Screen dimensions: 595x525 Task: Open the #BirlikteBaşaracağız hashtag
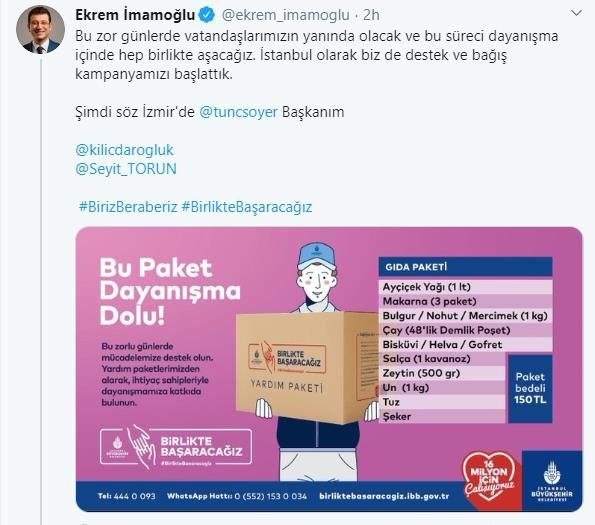point(247,207)
